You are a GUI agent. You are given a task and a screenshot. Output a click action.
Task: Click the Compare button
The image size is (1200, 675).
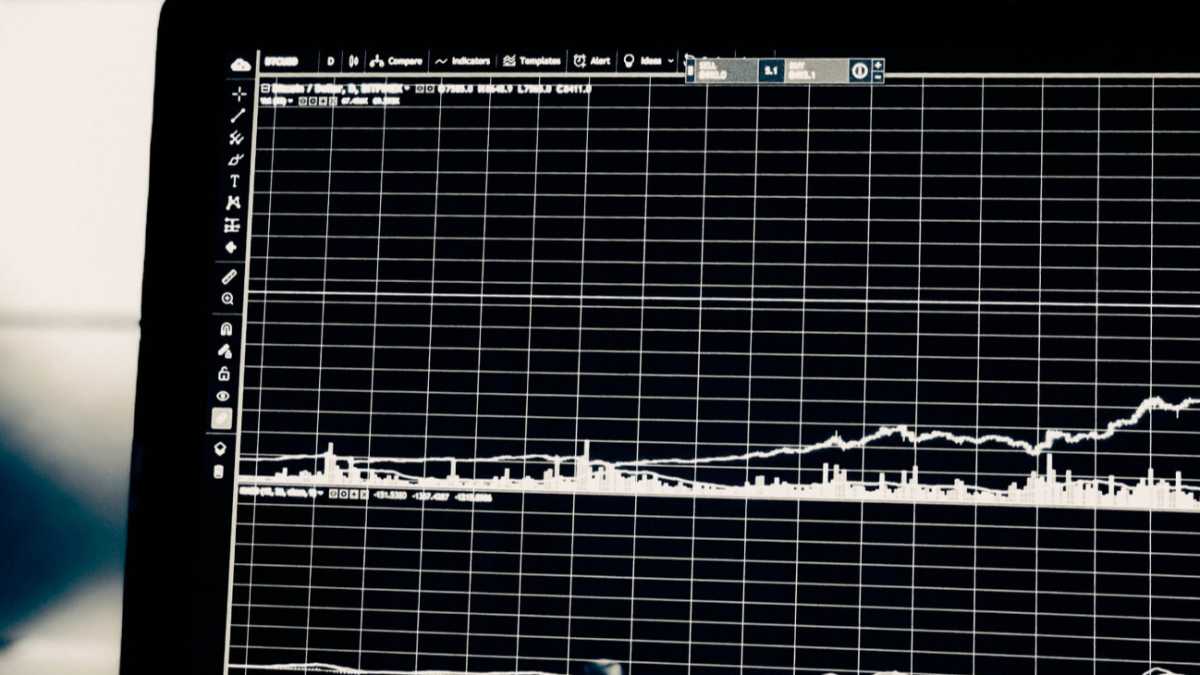pos(396,61)
